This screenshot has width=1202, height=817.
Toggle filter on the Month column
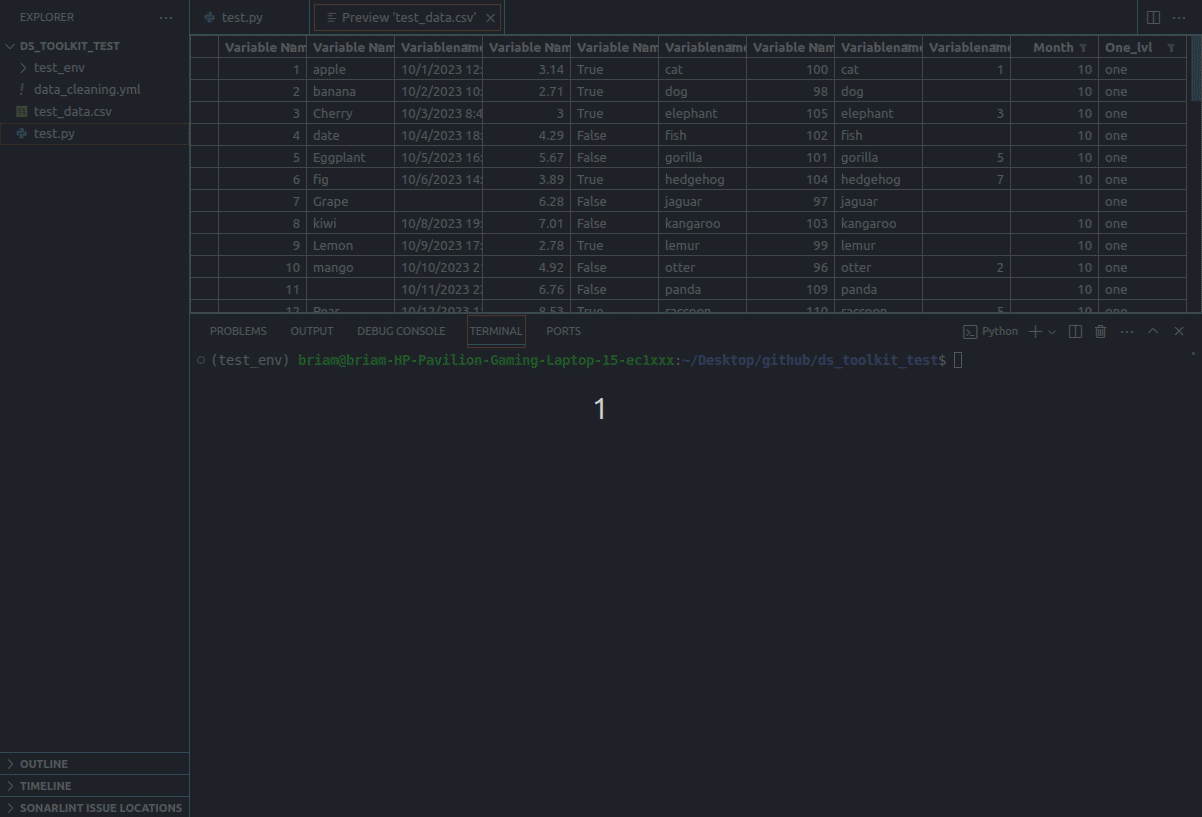point(1082,48)
